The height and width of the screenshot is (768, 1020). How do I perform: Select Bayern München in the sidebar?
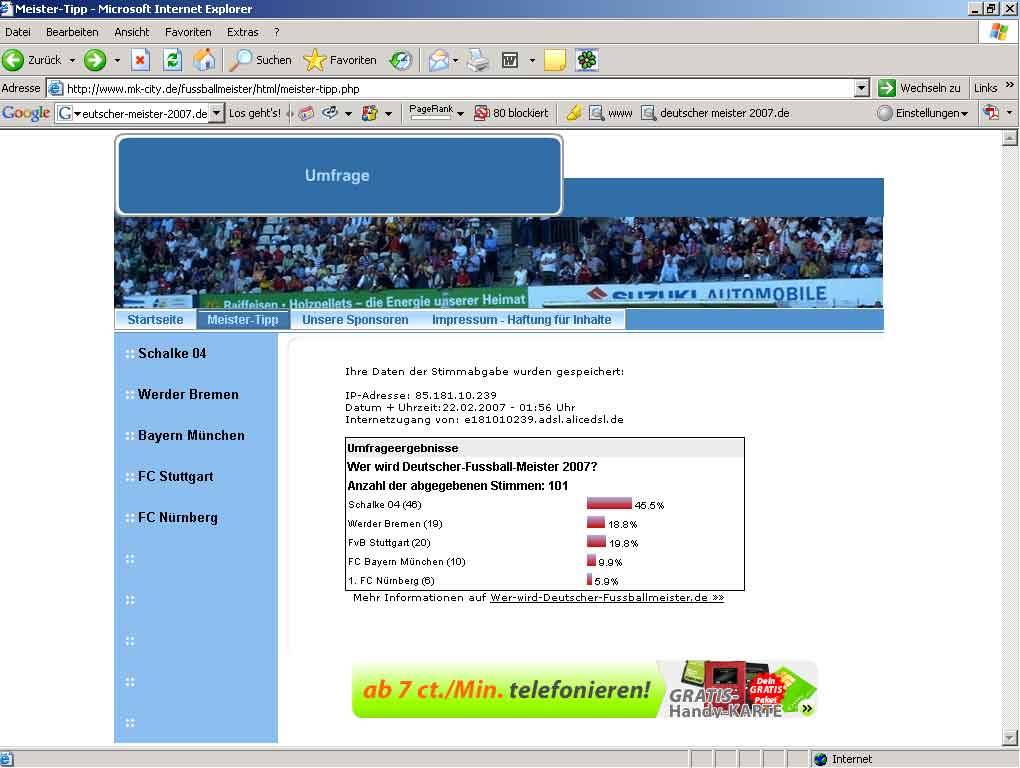pyautogui.click(x=191, y=435)
